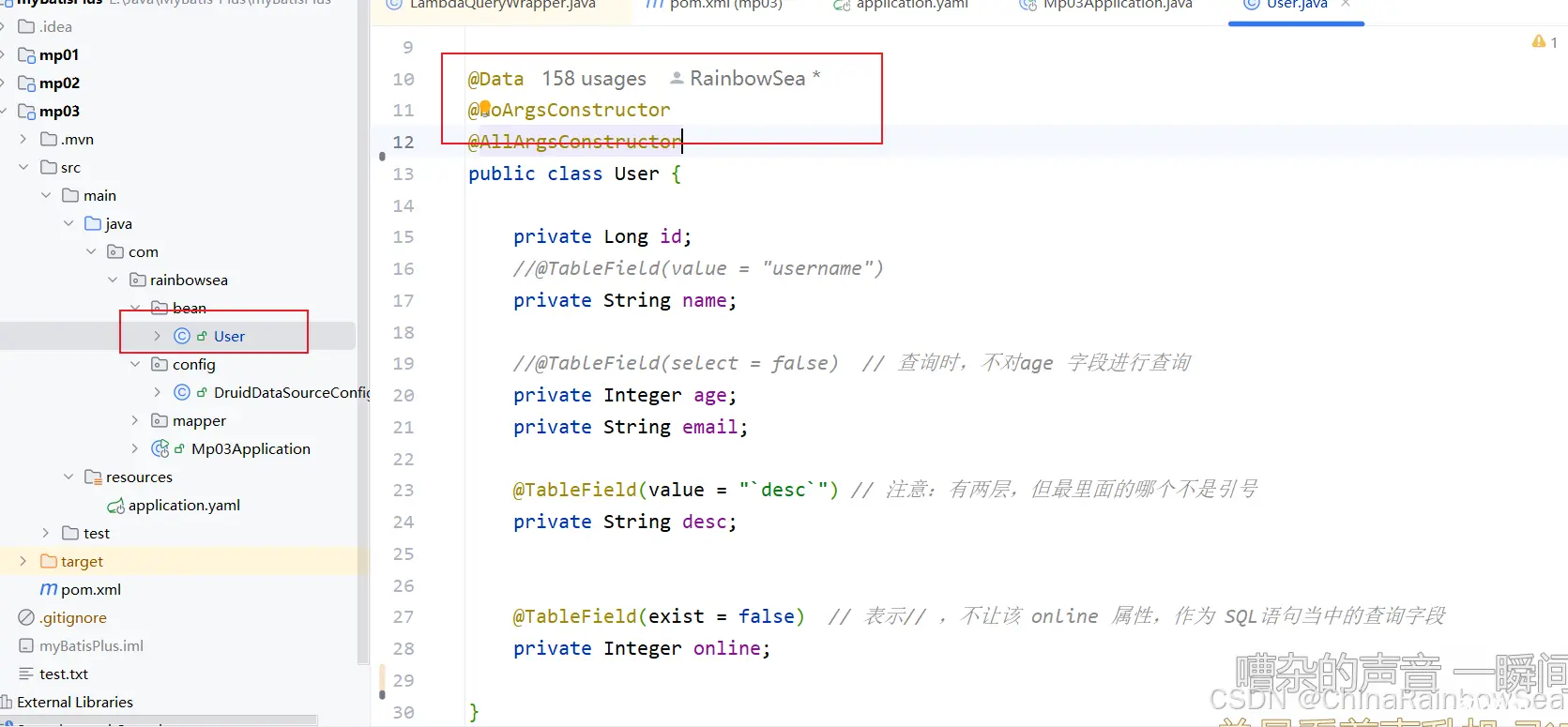Expand the test folder
This screenshot has width=1568, height=727.
click(46, 533)
